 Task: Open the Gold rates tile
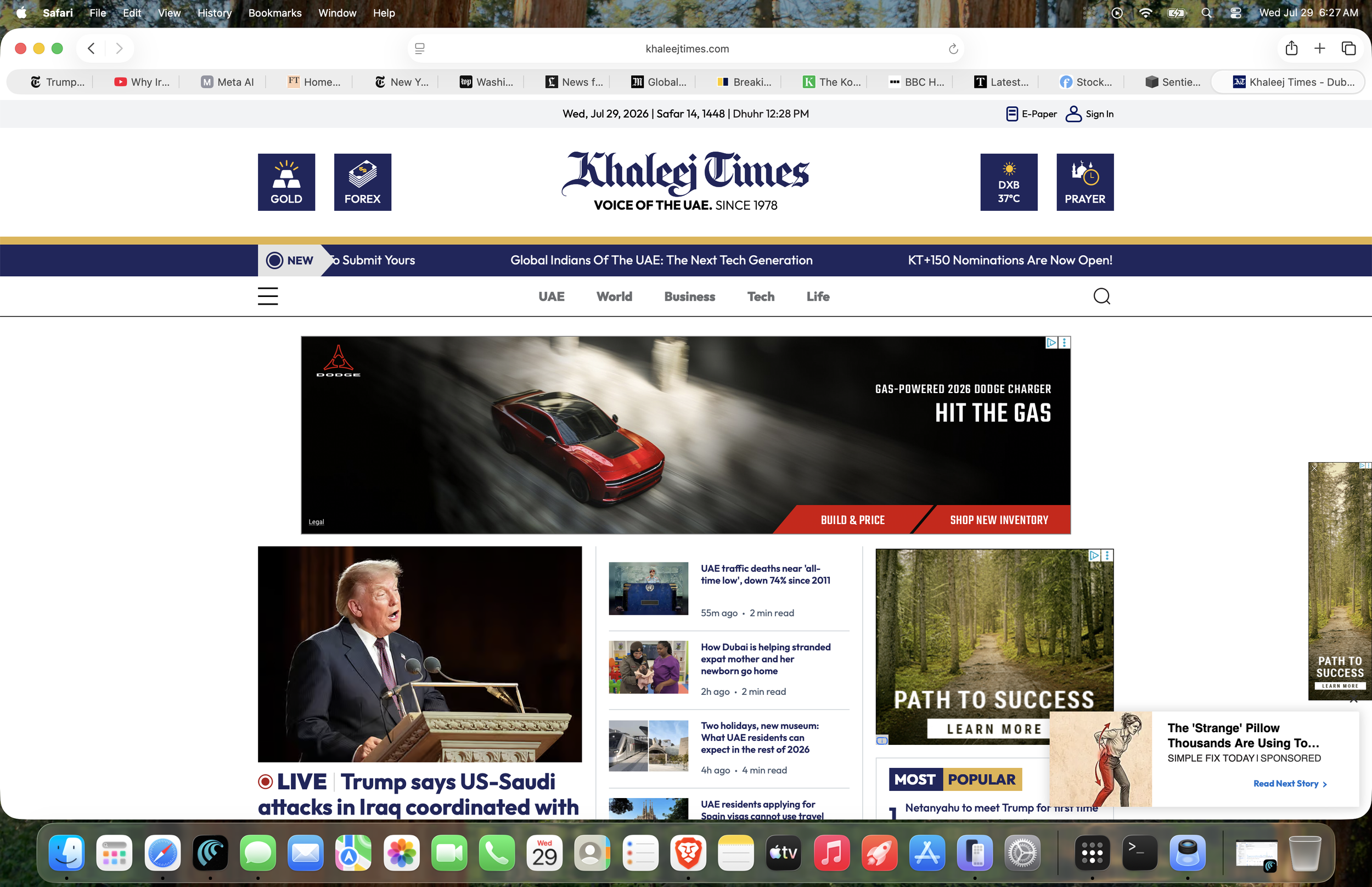tap(286, 182)
